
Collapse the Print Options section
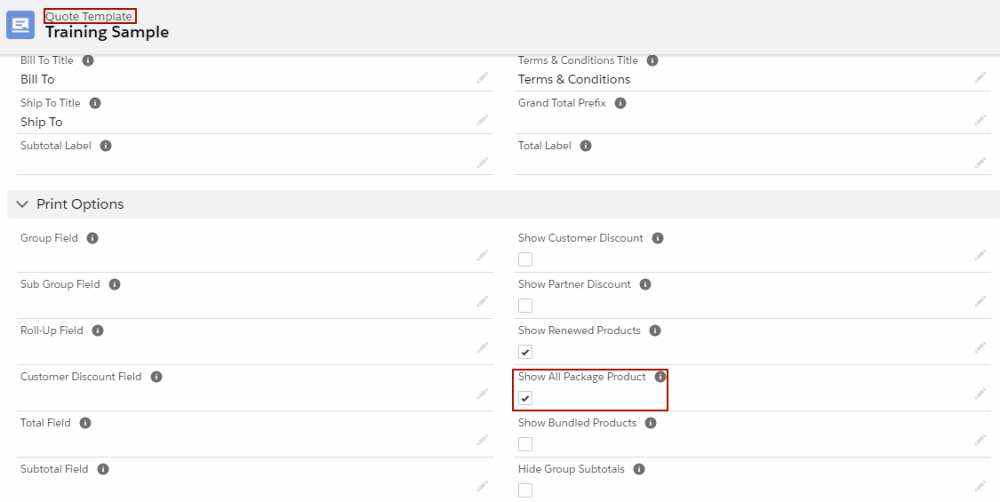point(22,204)
